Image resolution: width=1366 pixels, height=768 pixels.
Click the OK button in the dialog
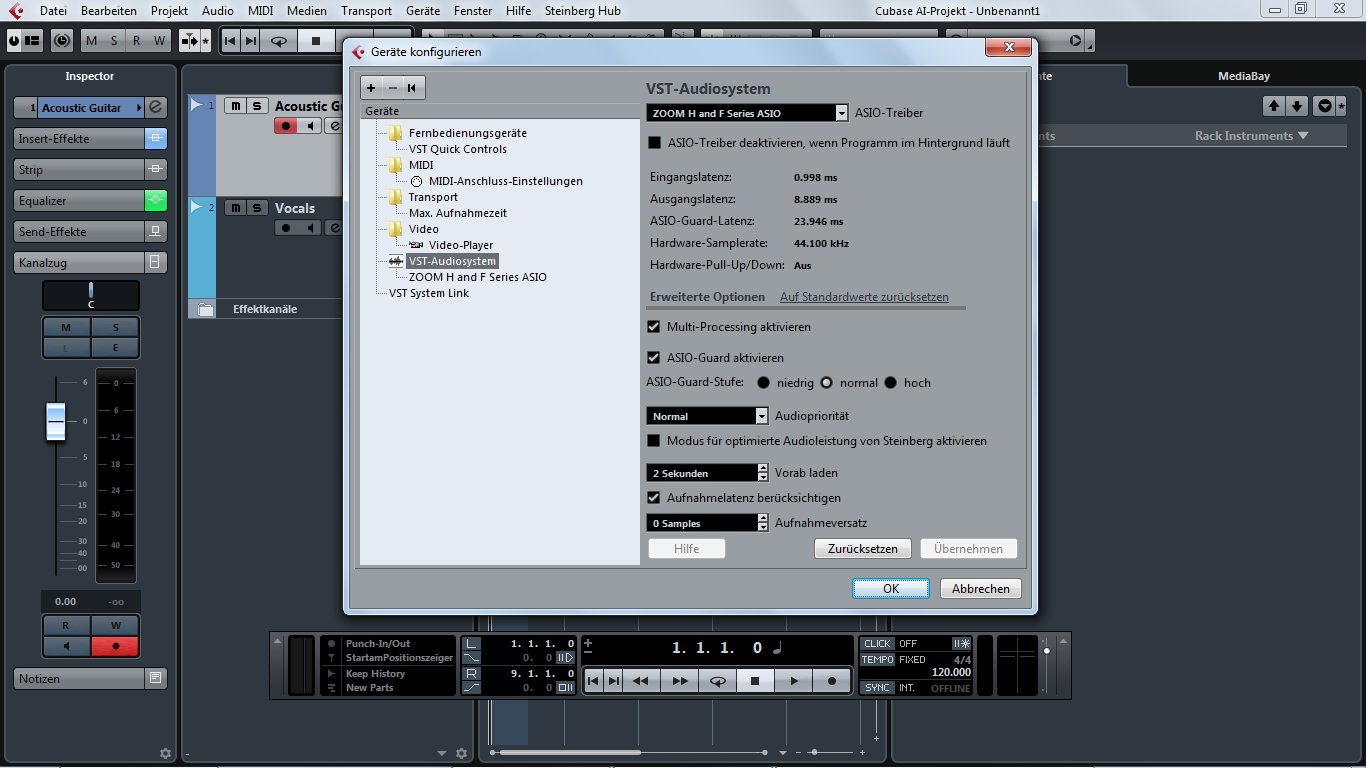[x=891, y=589]
